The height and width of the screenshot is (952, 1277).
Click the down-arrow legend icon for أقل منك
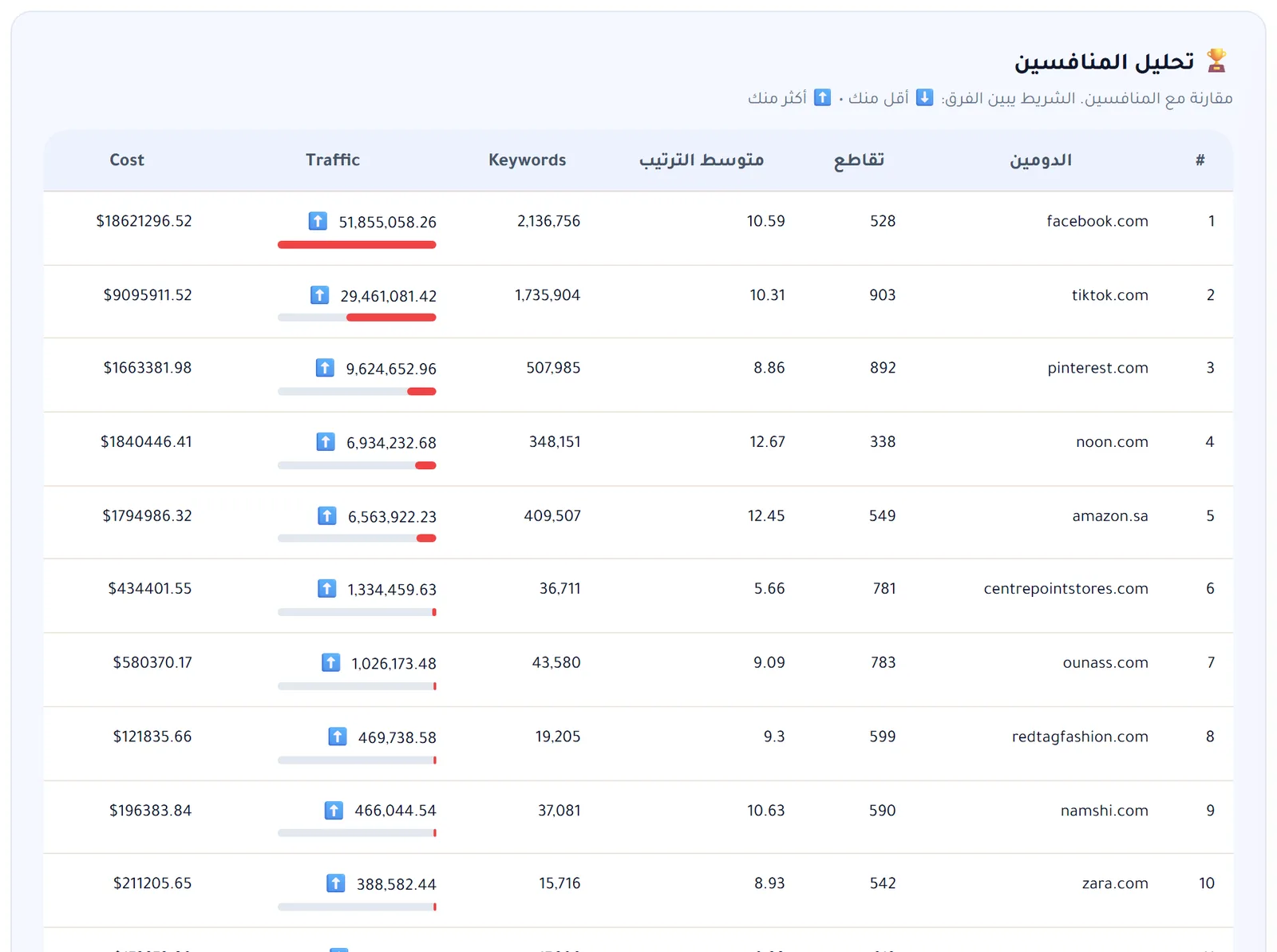(x=924, y=97)
